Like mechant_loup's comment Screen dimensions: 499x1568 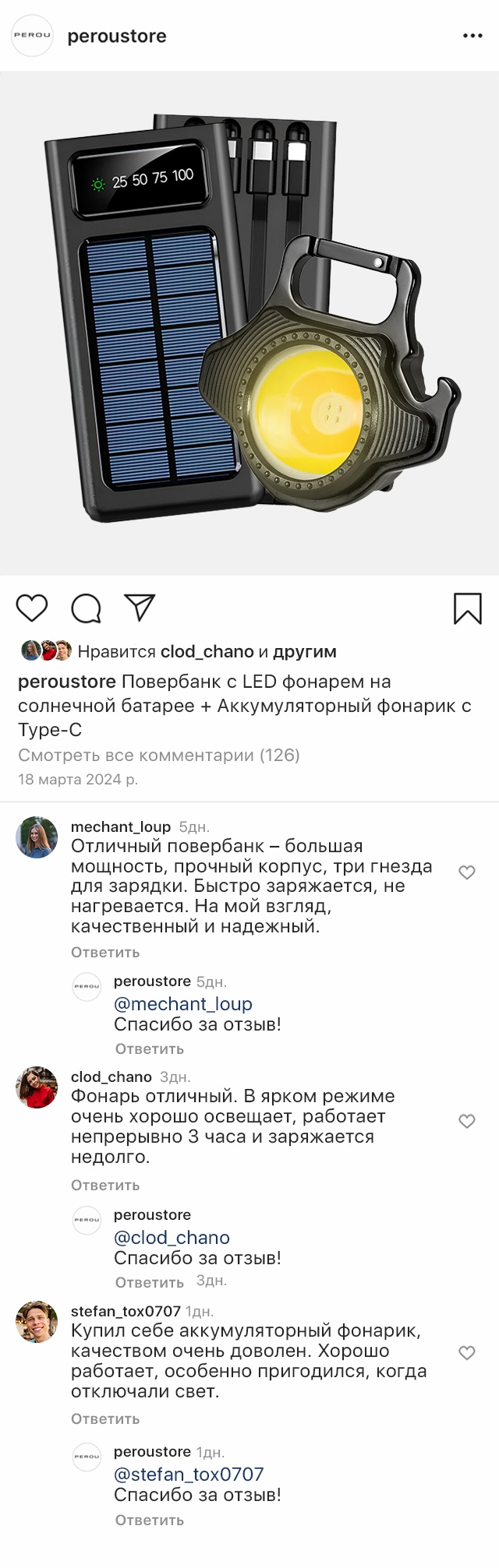pos(467,872)
